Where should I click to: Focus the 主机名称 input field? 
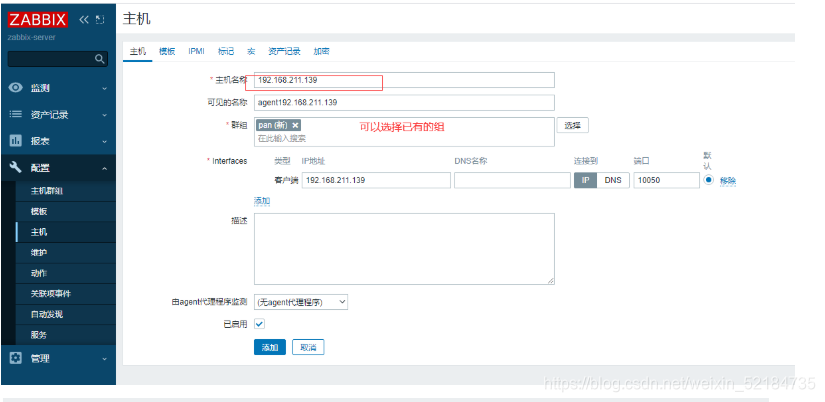point(404,80)
